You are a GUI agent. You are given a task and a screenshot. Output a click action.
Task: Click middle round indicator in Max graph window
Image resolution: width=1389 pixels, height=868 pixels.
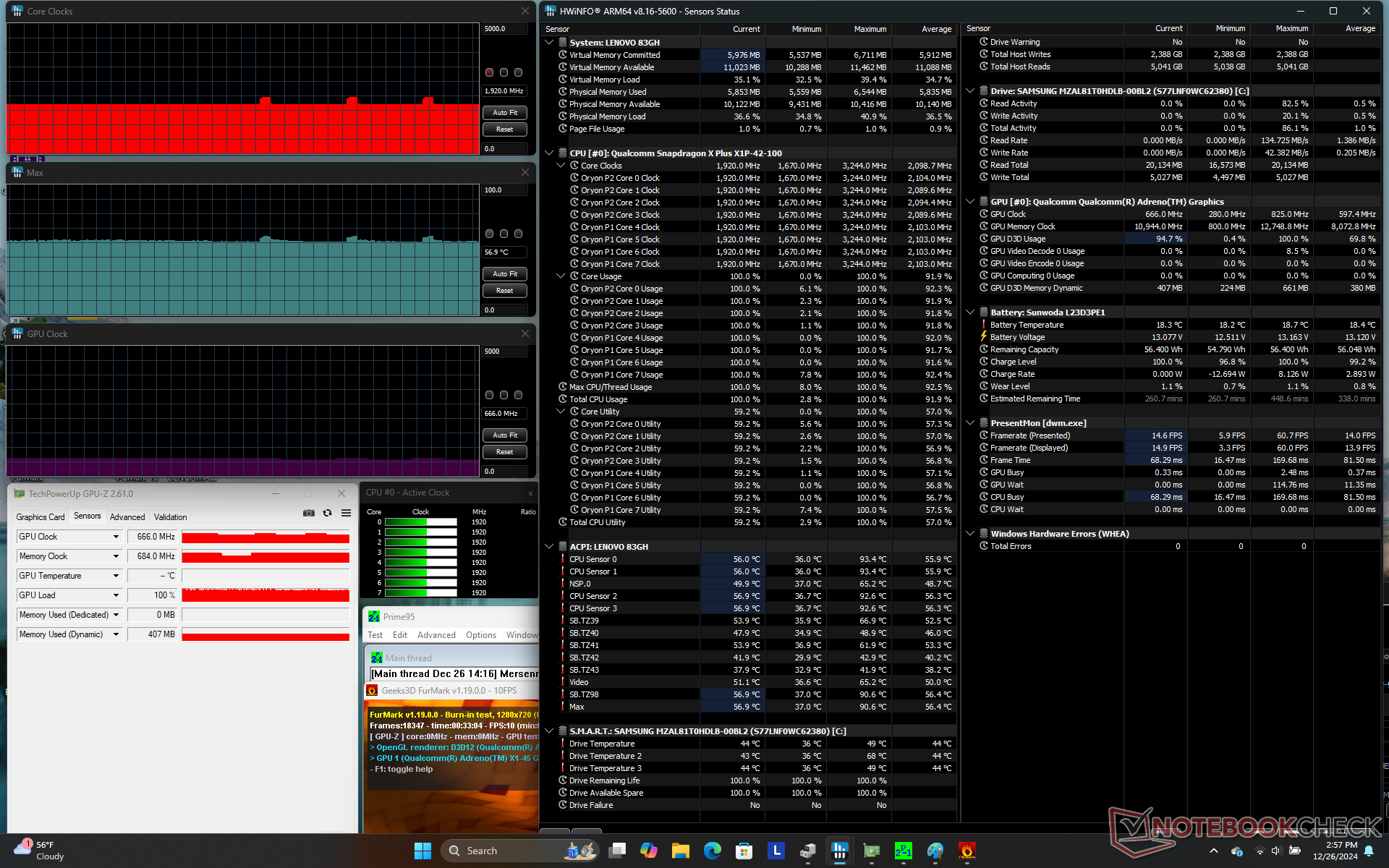(504, 234)
